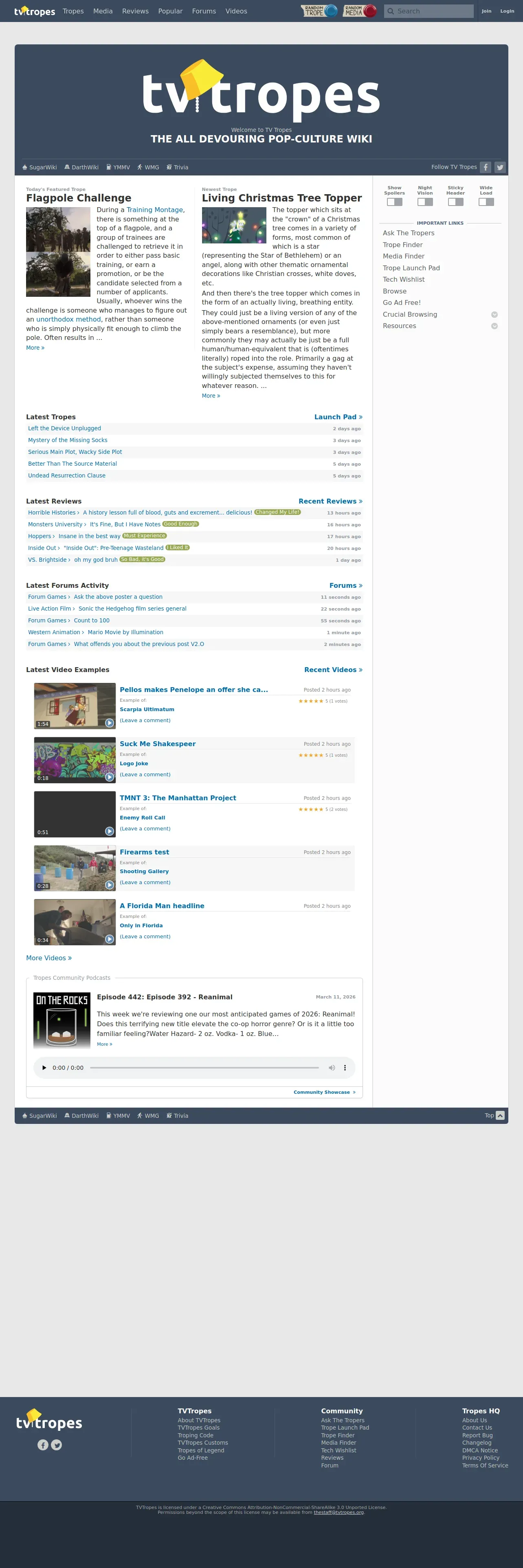Screen dimensions: 523x1568
Task: Toggle Wide Load switch
Action: [x=486, y=202]
